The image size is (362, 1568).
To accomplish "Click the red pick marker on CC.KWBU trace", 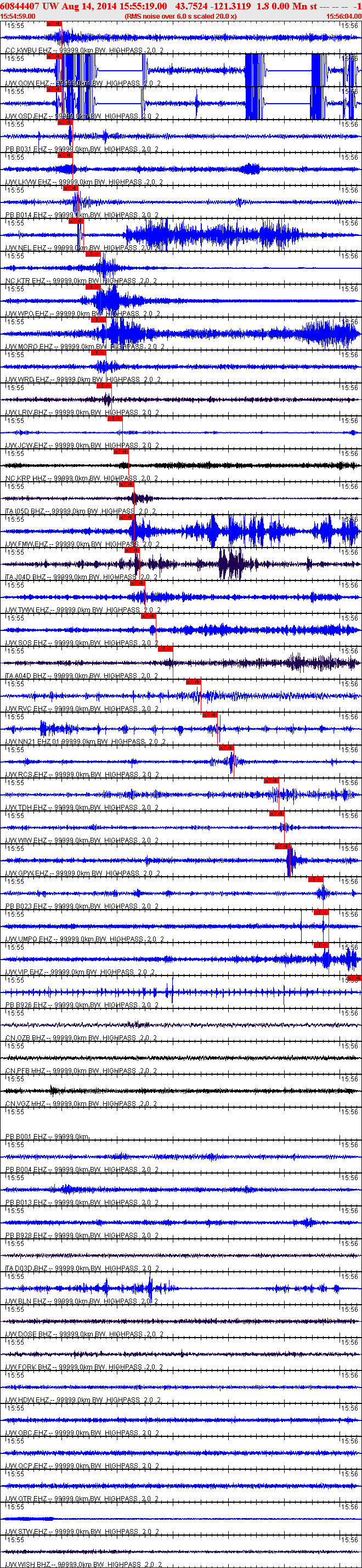I will tap(54, 23).
